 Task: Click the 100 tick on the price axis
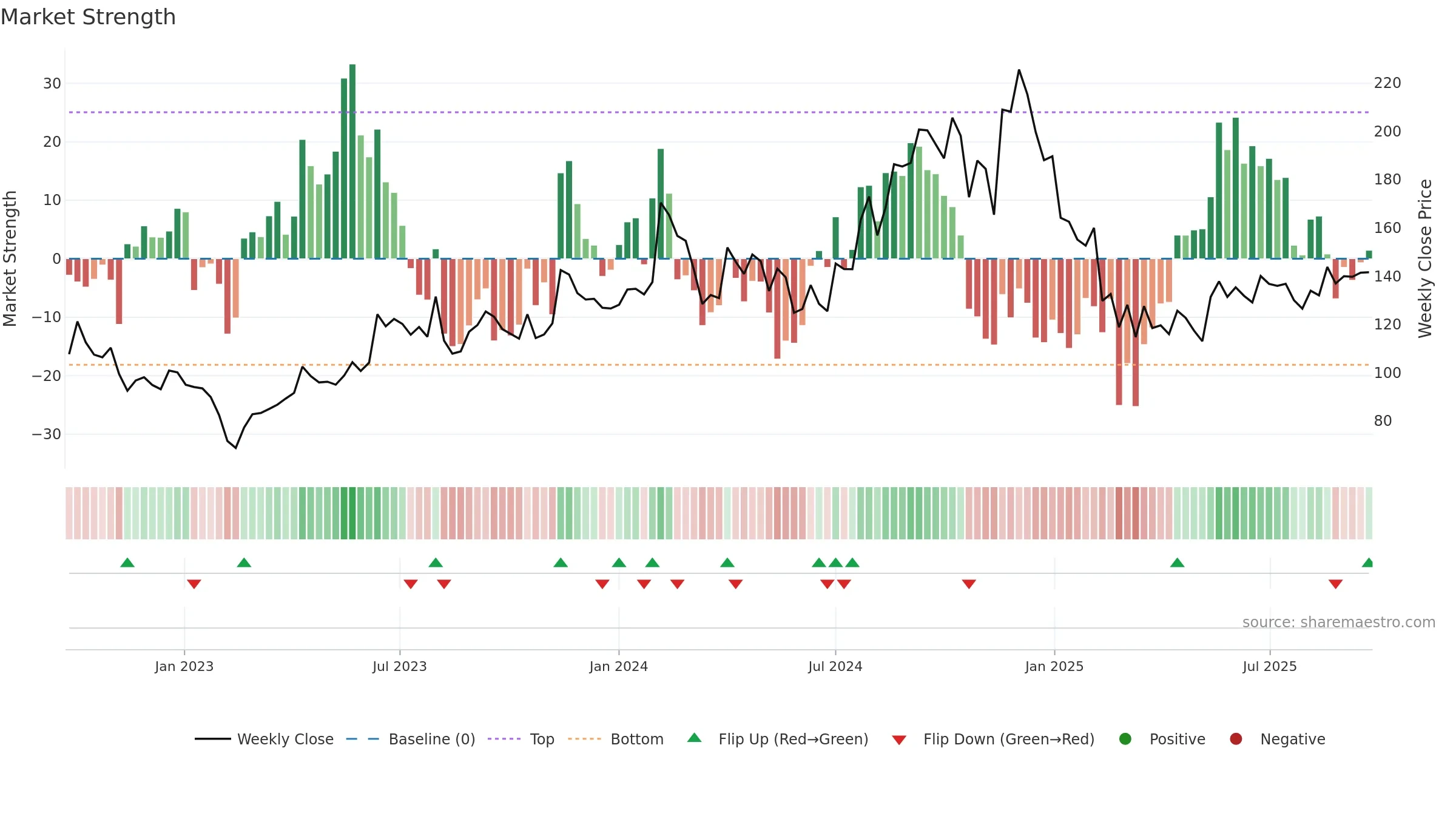coord(1387,372)
